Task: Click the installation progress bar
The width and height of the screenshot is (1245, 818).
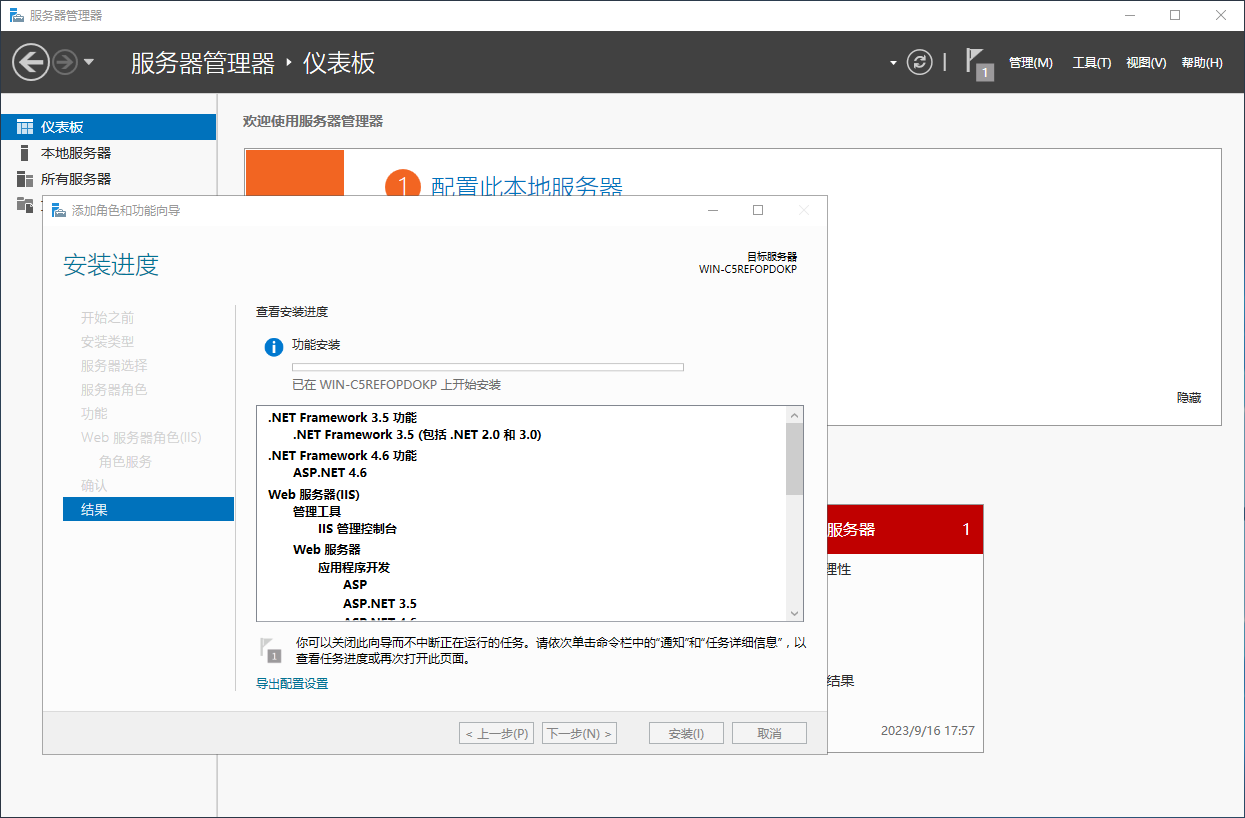Action: click(488, 367)
